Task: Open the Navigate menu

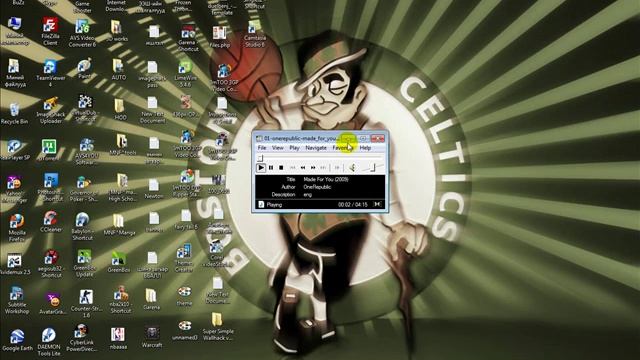Action: click(316, 148)
